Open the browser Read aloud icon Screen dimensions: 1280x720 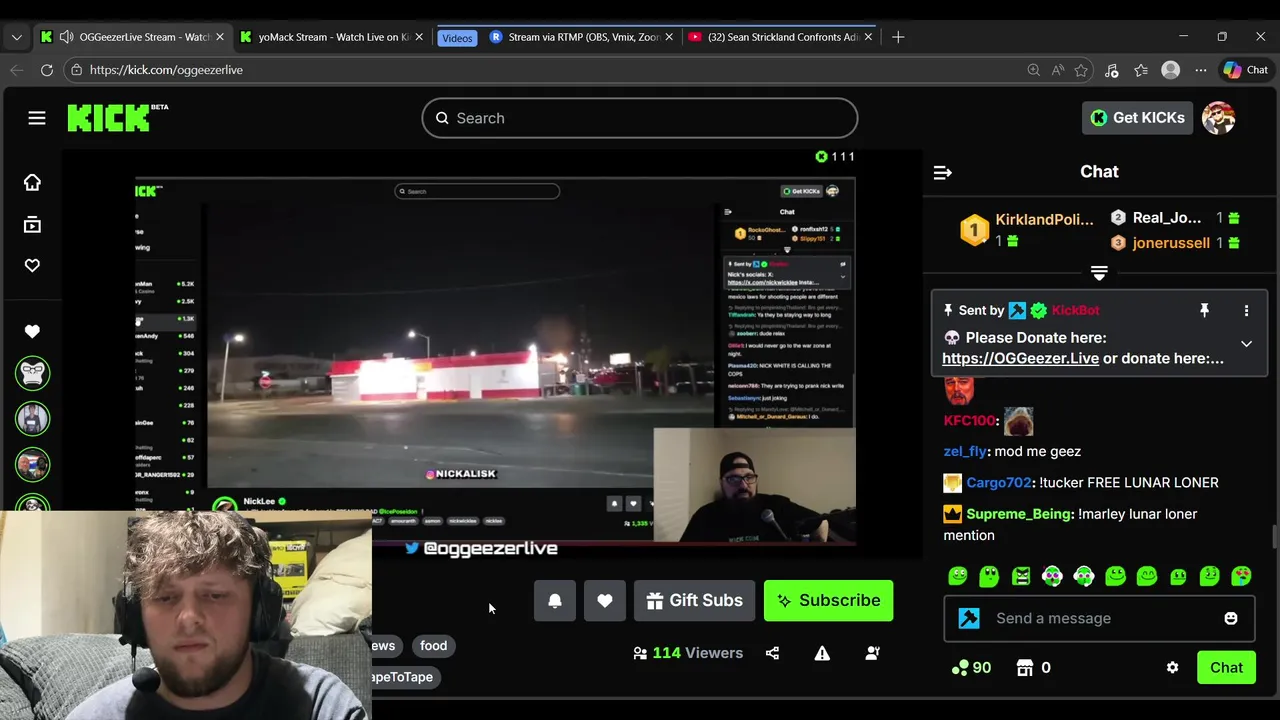coord(1057,70)
